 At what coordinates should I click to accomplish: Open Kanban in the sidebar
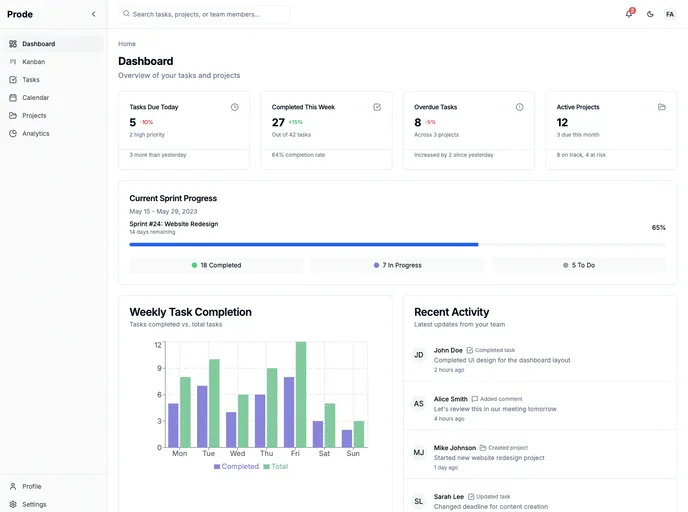[x=33, y=62]
